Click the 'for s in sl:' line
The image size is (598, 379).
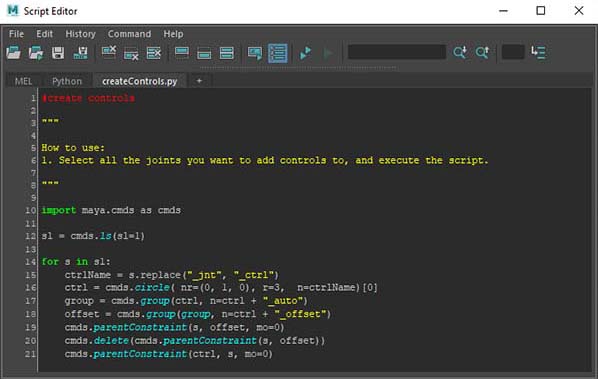[76, 262]
